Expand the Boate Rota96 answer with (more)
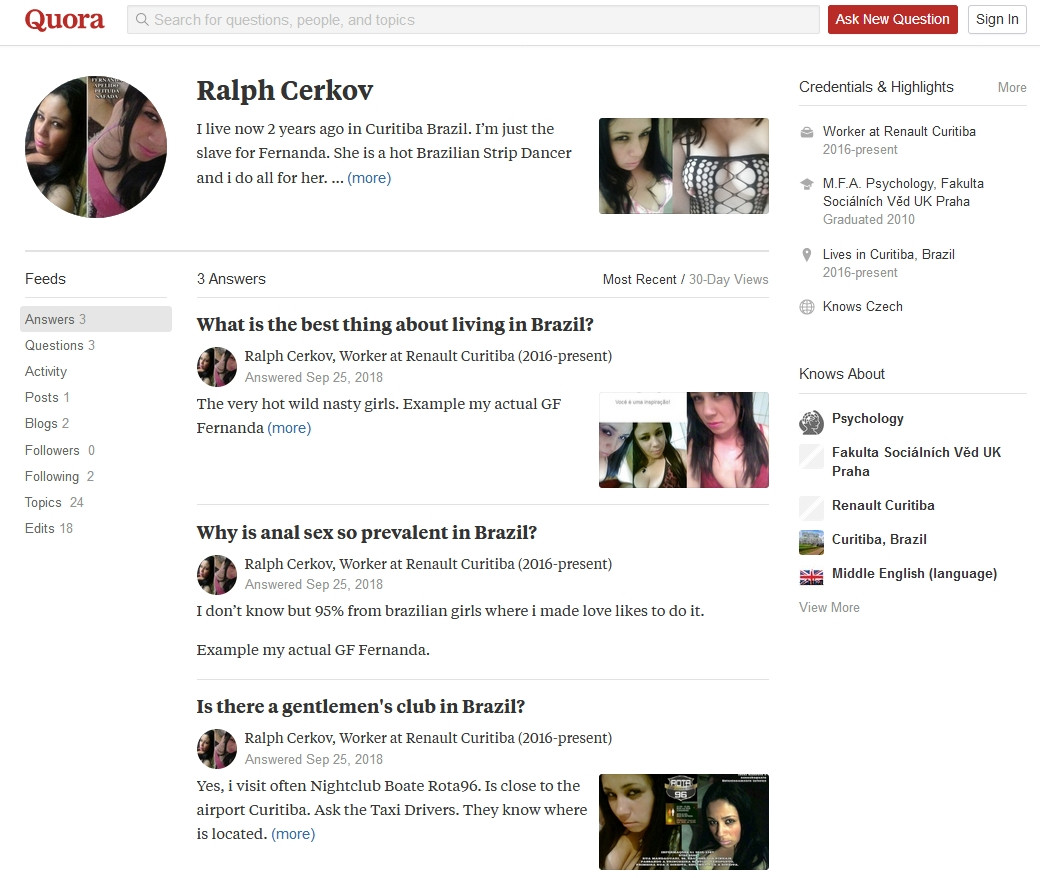Image resolution: width=1040 pixels, height=878 pixels. coord(293,834)
